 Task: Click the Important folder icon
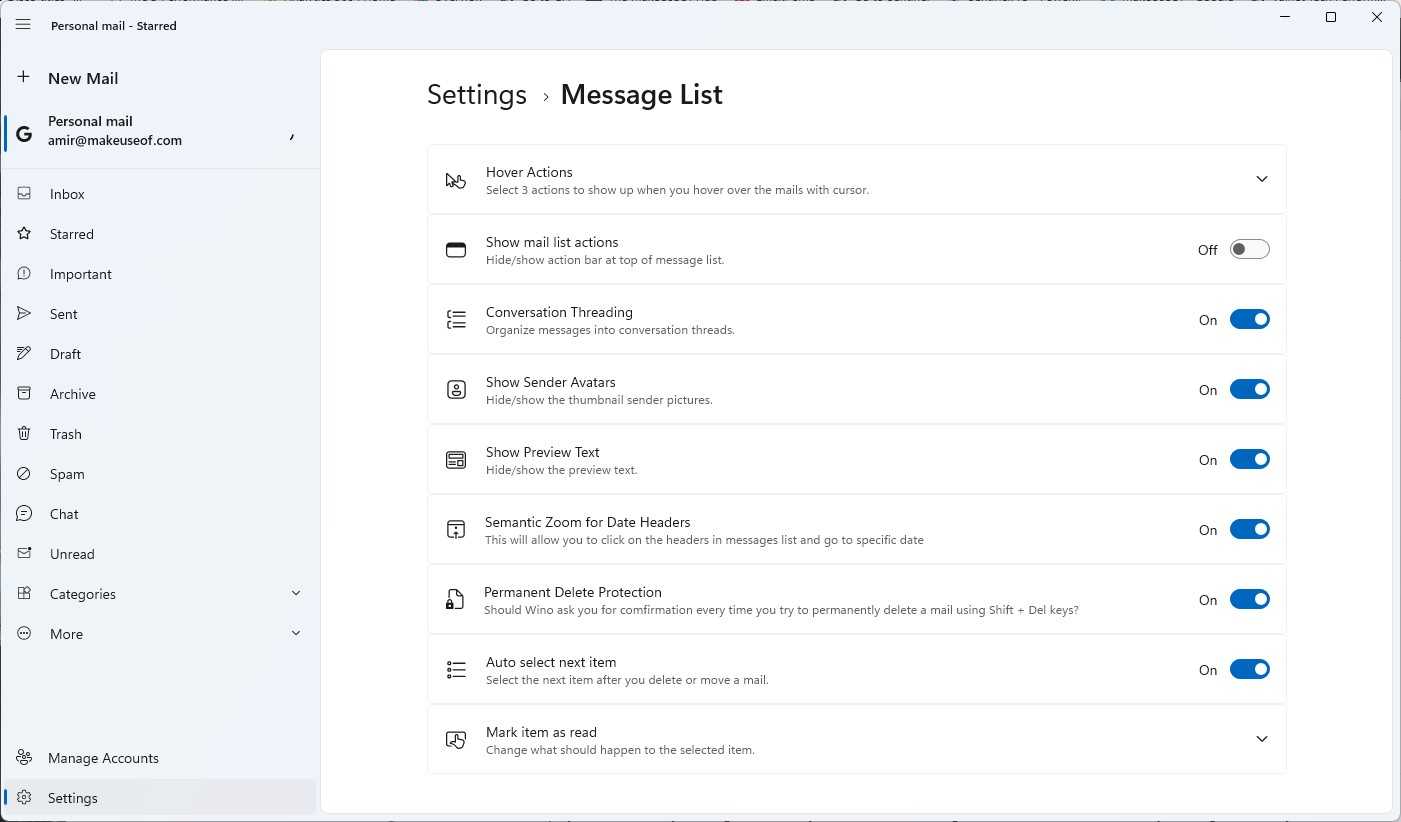click(x=24, y=274)
